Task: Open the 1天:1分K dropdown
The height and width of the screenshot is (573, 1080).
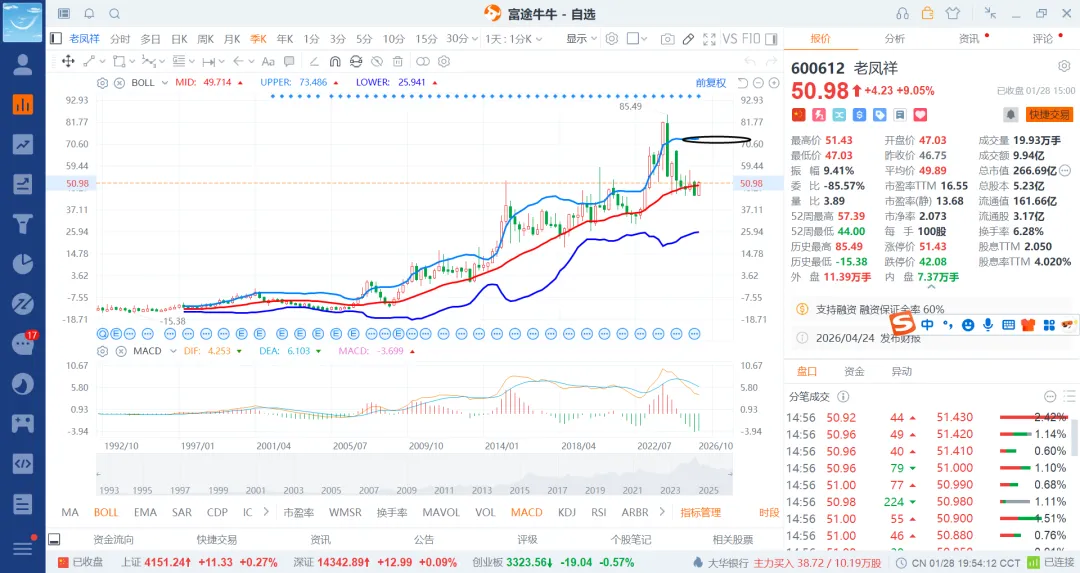Action: [x=514, y=39]
